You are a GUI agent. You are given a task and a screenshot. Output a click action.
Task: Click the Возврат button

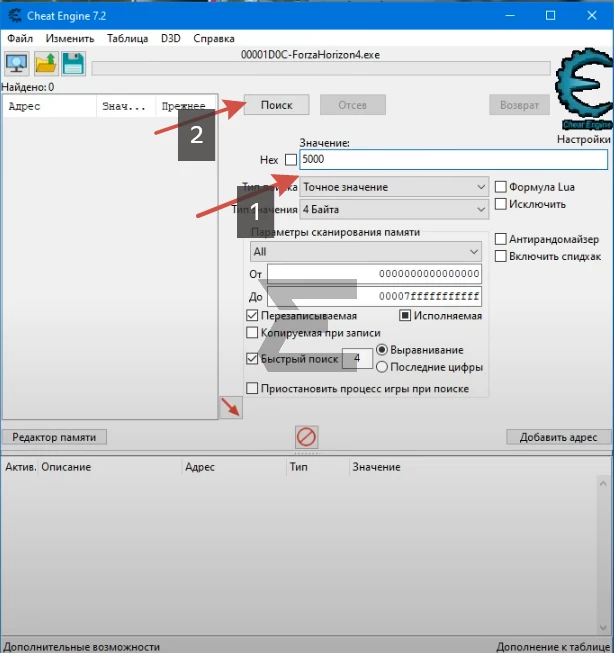[519, 105]
